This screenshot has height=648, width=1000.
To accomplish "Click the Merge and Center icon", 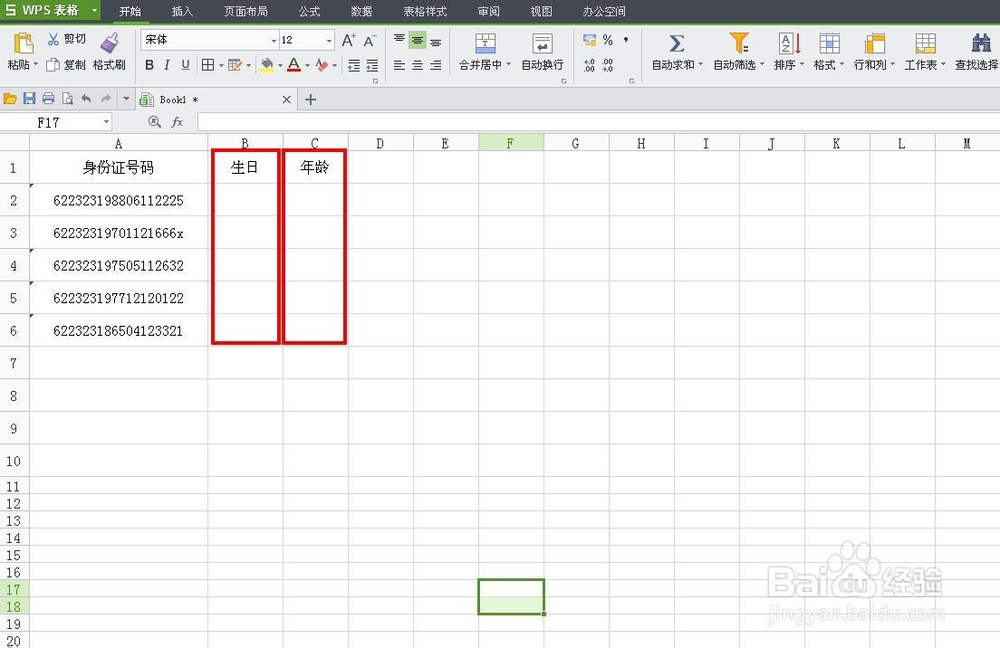I will tap(485, 43).
